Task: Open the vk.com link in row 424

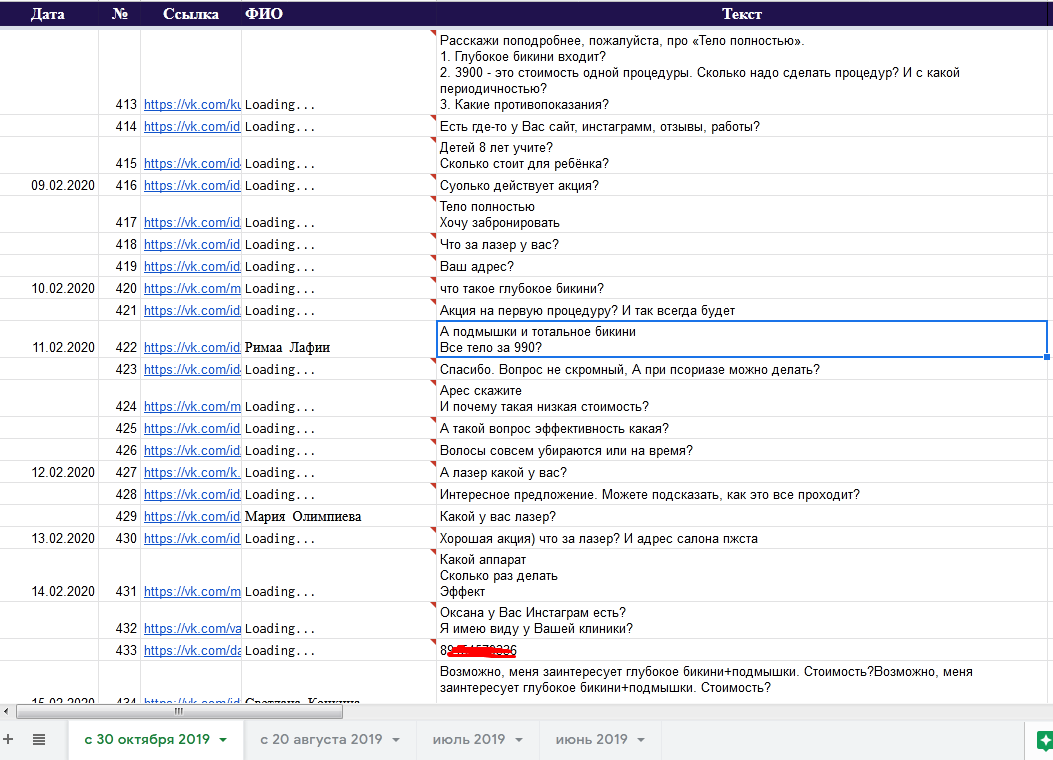Action: (192, 407)
